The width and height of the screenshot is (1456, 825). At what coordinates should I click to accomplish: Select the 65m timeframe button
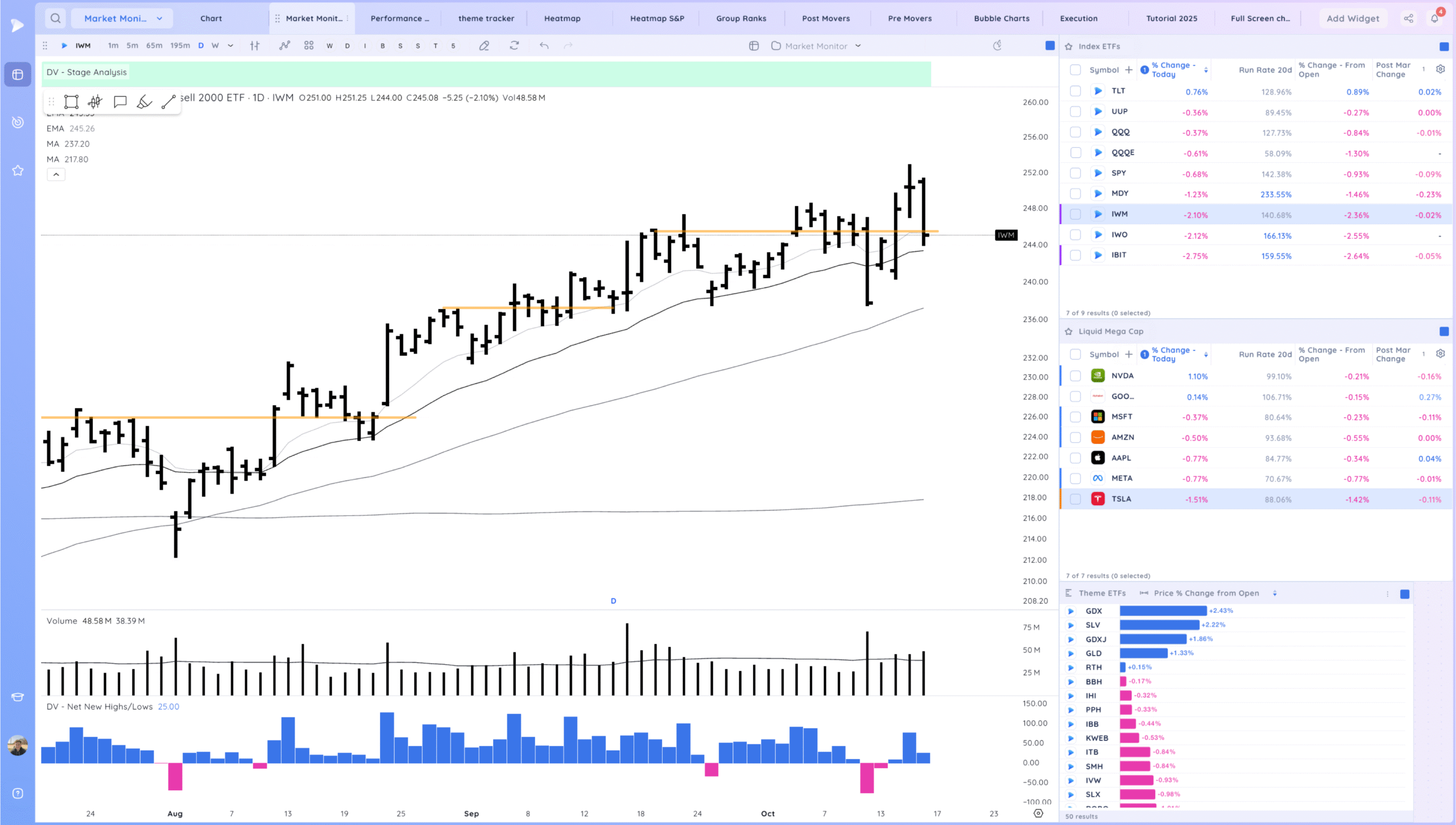(x=154, y=46)
